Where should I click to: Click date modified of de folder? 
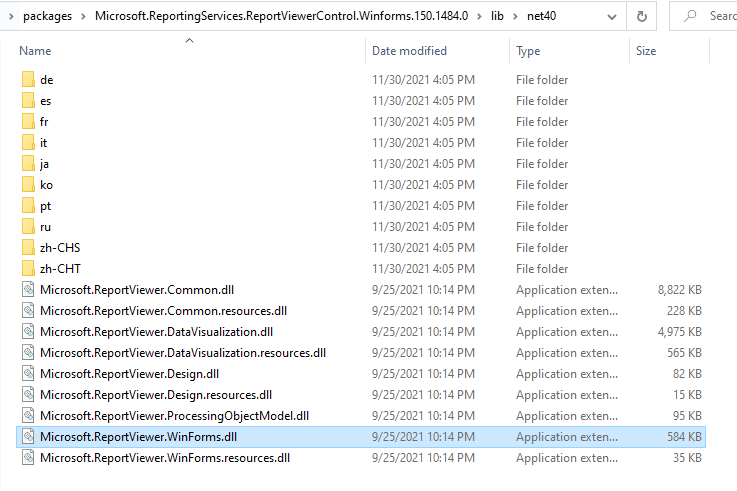[423, 80]
